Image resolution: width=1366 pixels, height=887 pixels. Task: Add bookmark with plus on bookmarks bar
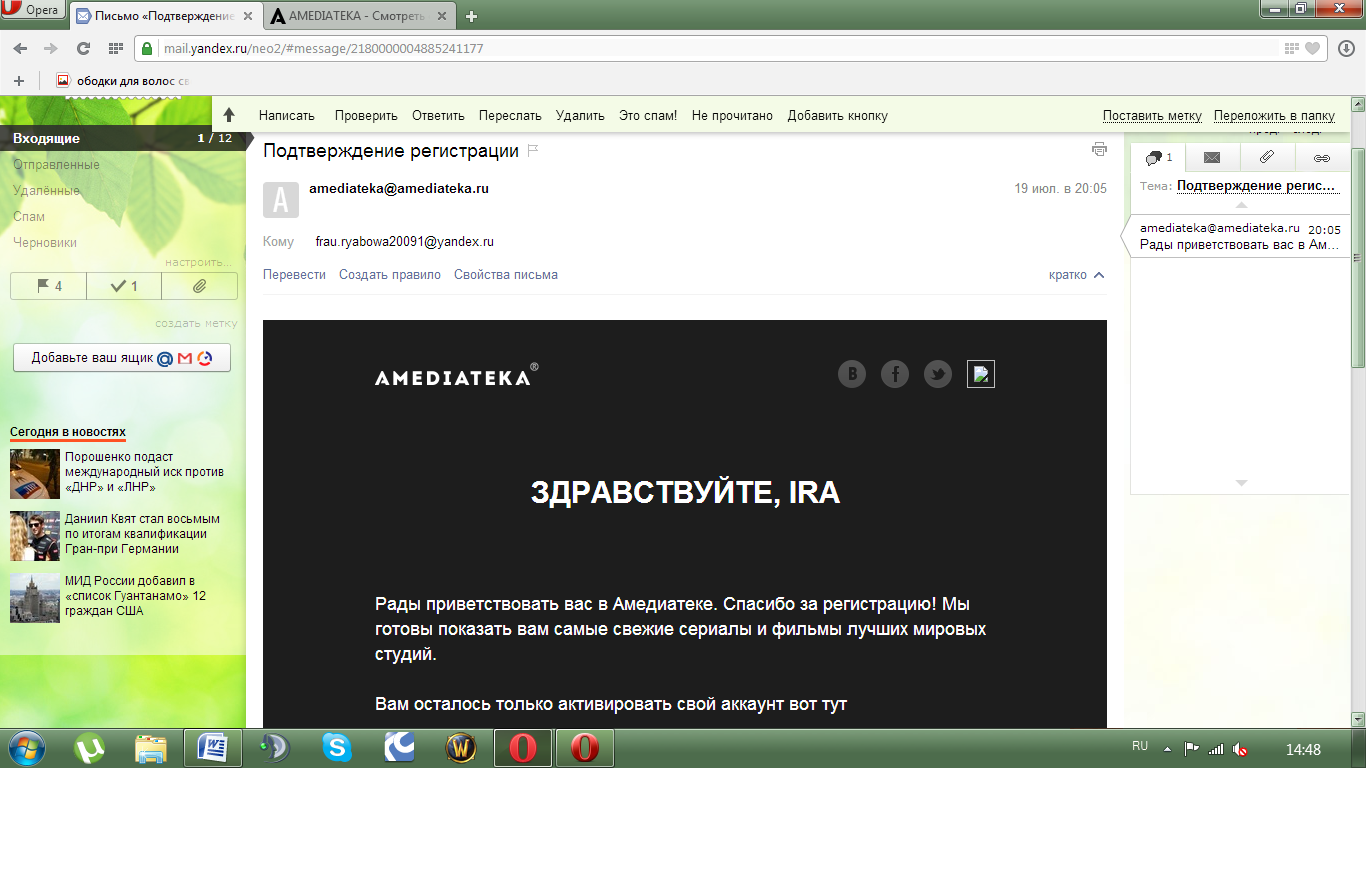[18, 80]
